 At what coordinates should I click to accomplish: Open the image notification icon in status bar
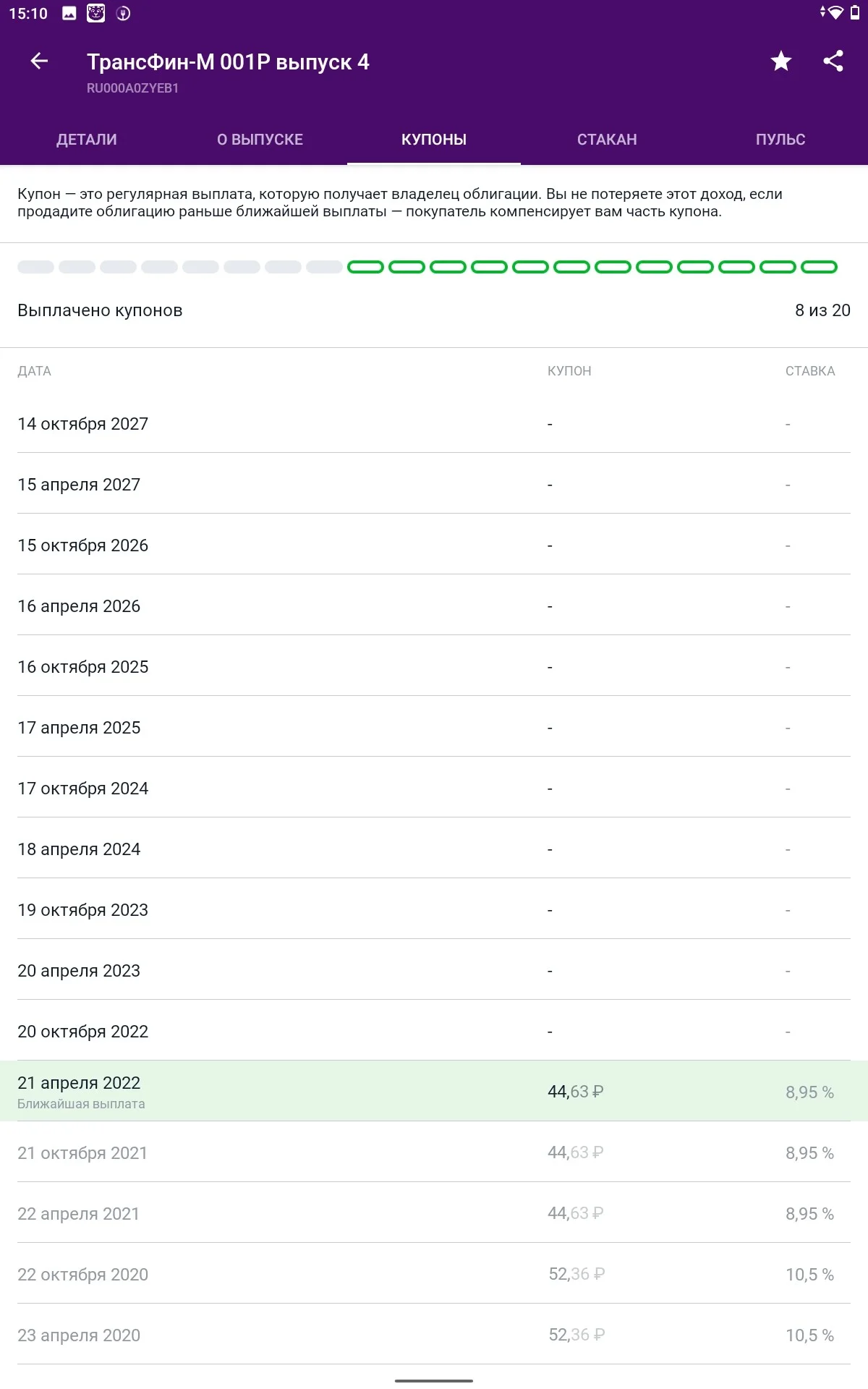[69, 13]
